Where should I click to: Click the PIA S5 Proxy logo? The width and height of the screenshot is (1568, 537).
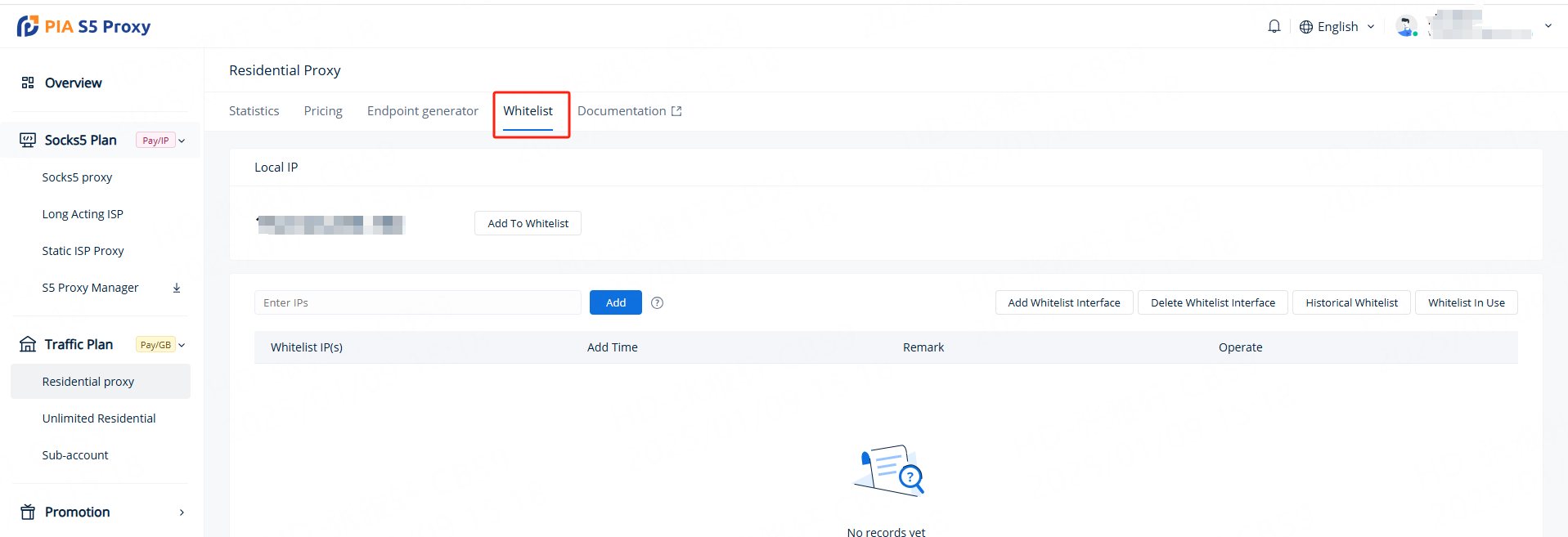tap(83, 26)
